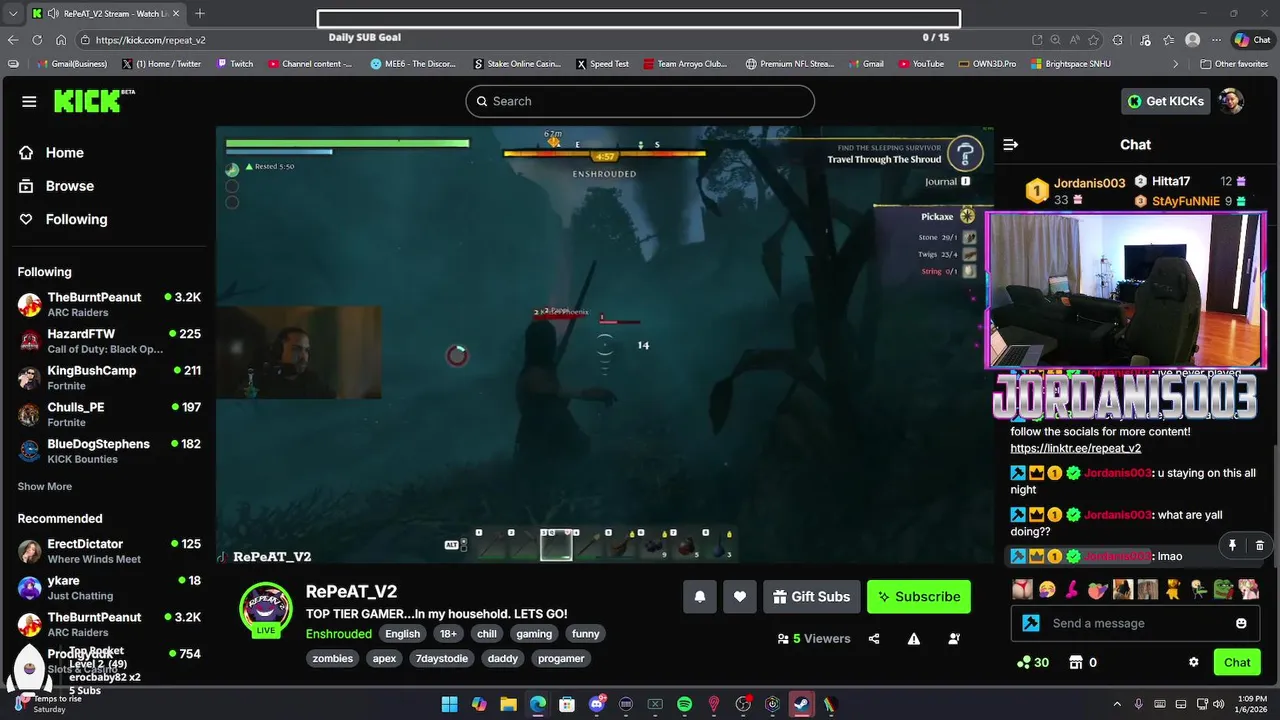Open the user profile avatar menu

[1231, 101]
